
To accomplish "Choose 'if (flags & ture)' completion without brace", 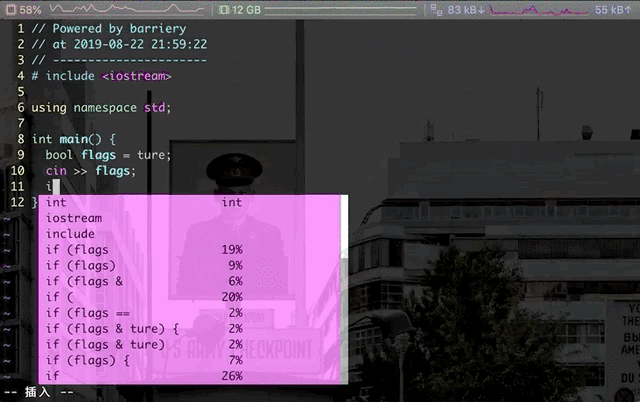I will (x=190, y=344).
